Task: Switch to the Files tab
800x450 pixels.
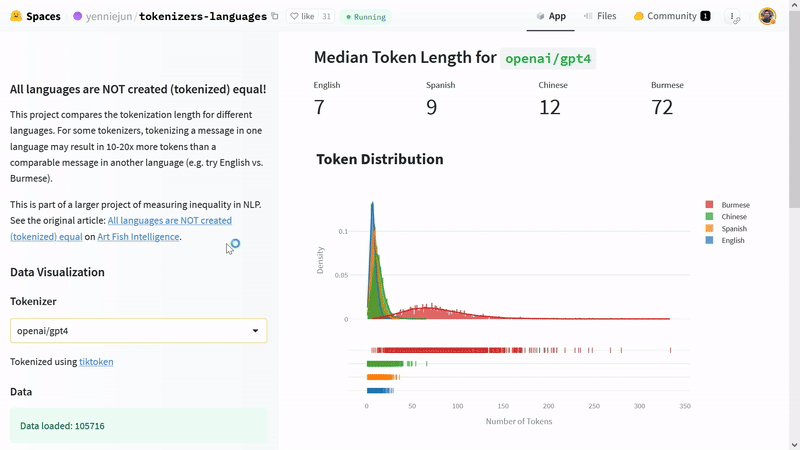Action: coord(600,16)
